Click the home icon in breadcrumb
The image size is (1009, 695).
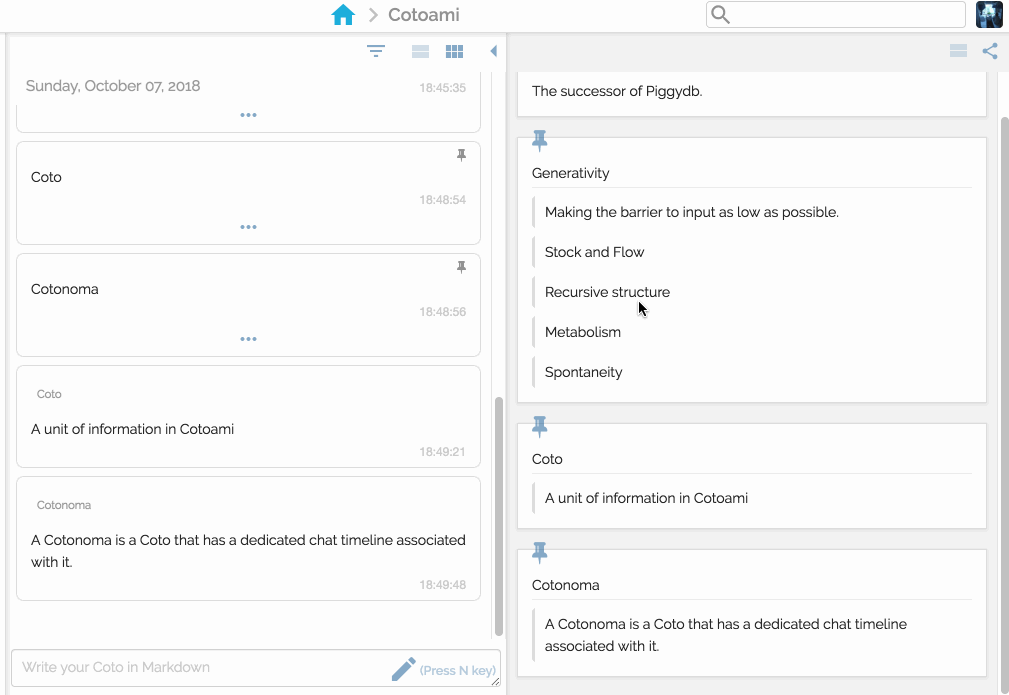coord(343,15)
